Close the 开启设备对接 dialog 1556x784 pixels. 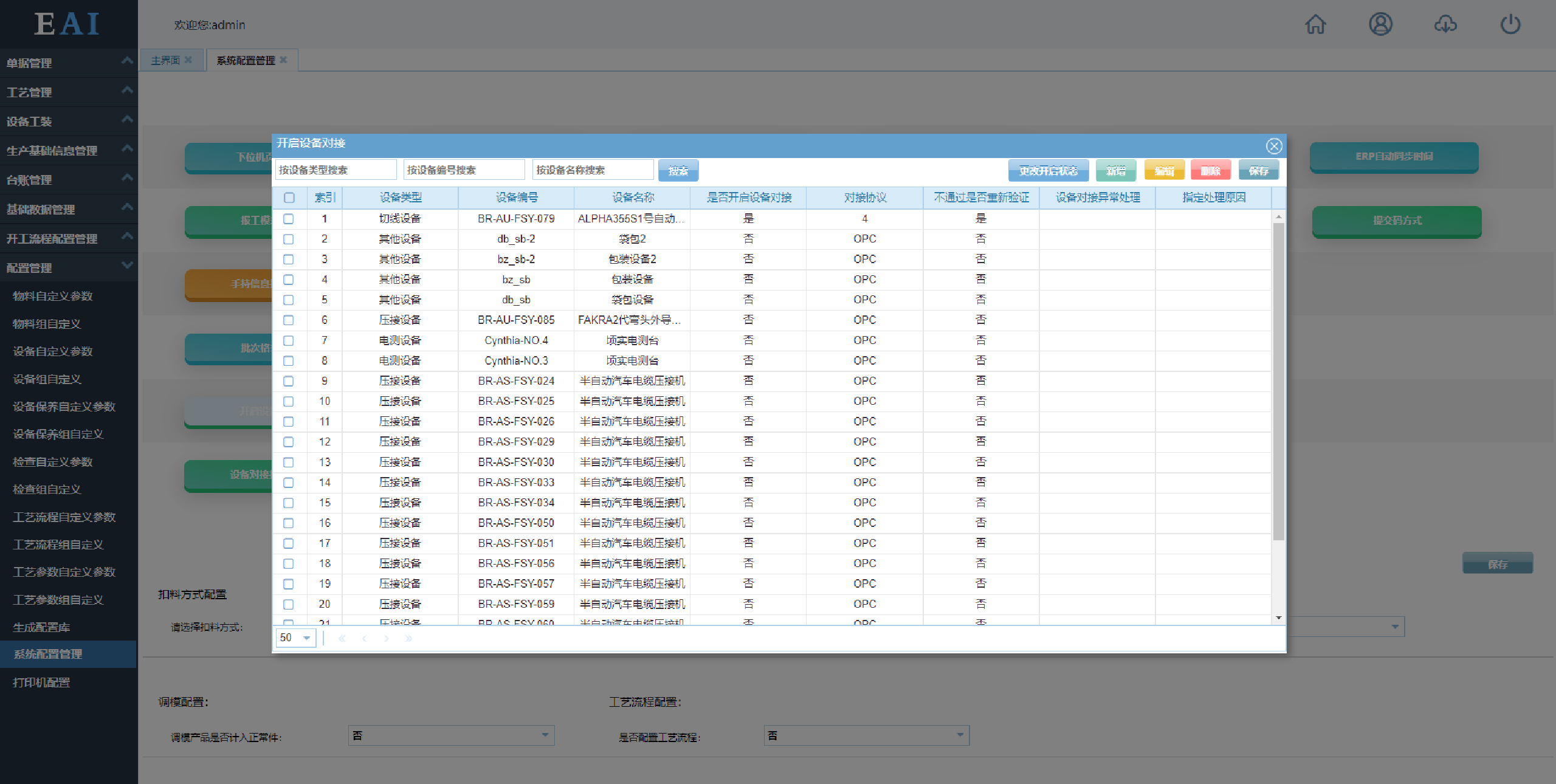(1274, 146)
